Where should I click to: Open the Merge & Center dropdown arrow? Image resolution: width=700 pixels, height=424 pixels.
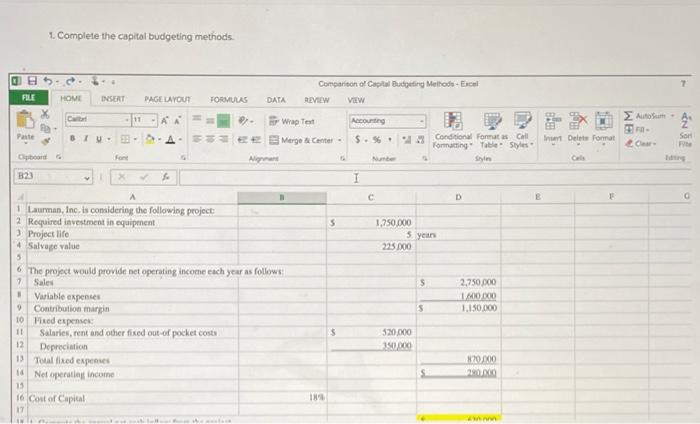(x=340, y=140)
